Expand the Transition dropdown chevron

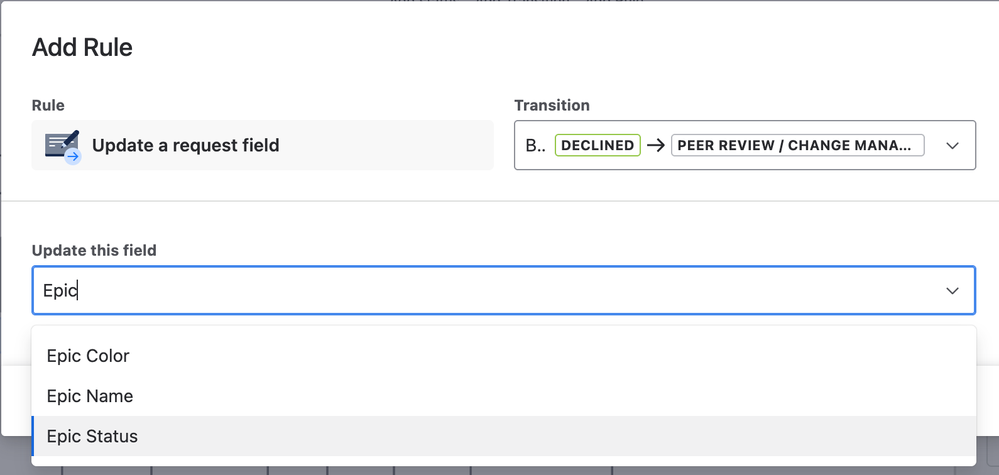[x=952, y=145]
